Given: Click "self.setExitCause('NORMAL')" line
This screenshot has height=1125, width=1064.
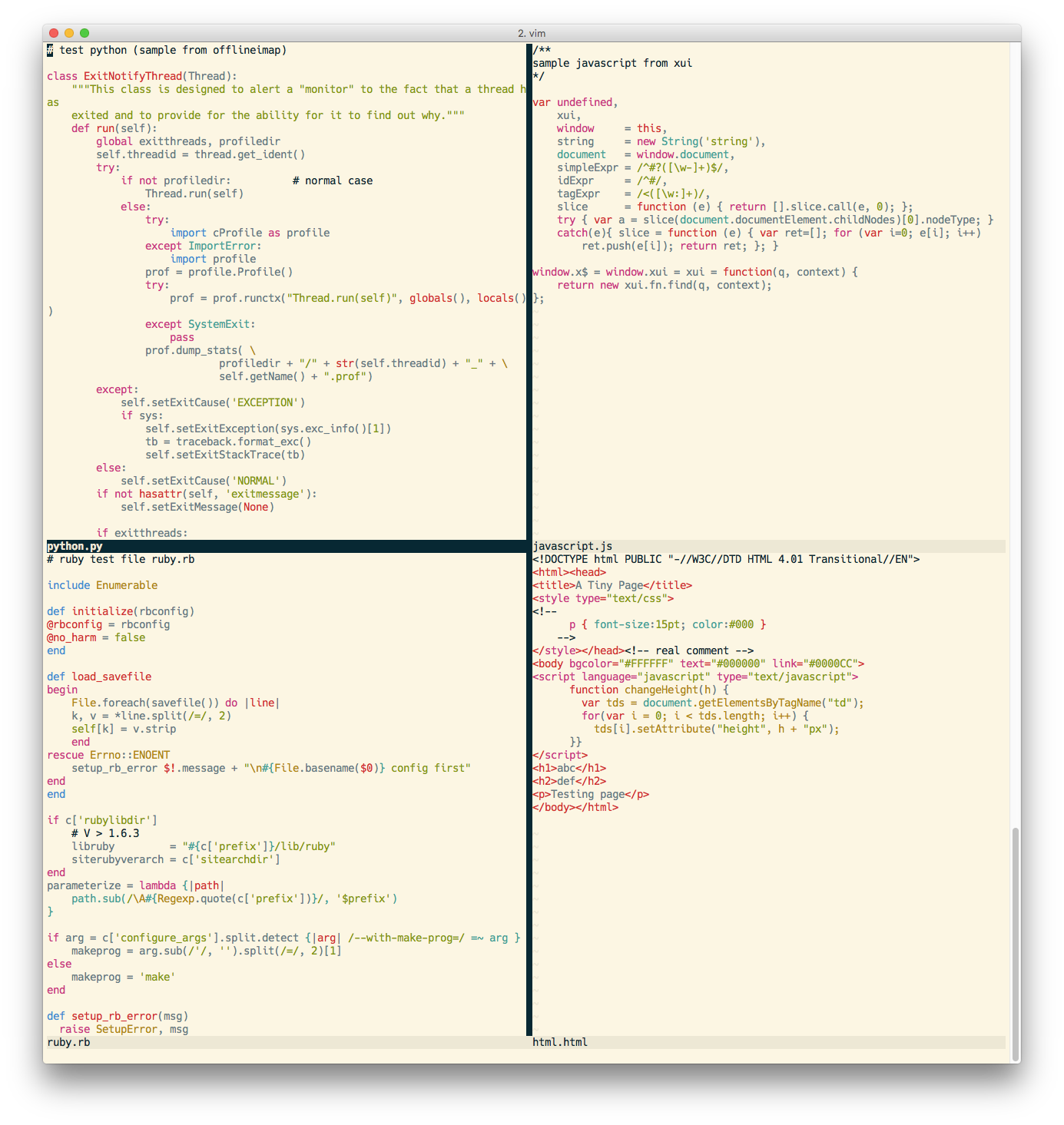Looking at the screenshot, I should coord(204,481).
